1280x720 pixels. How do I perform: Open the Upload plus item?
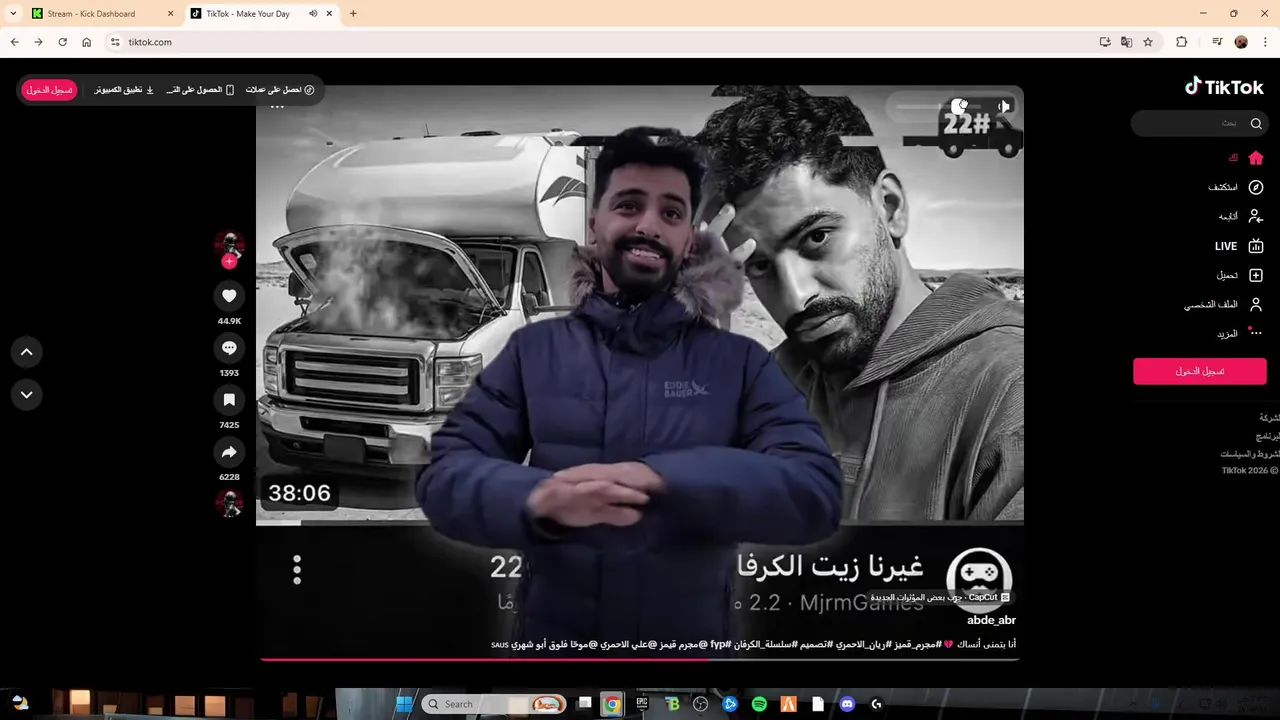coord(1240,275)
